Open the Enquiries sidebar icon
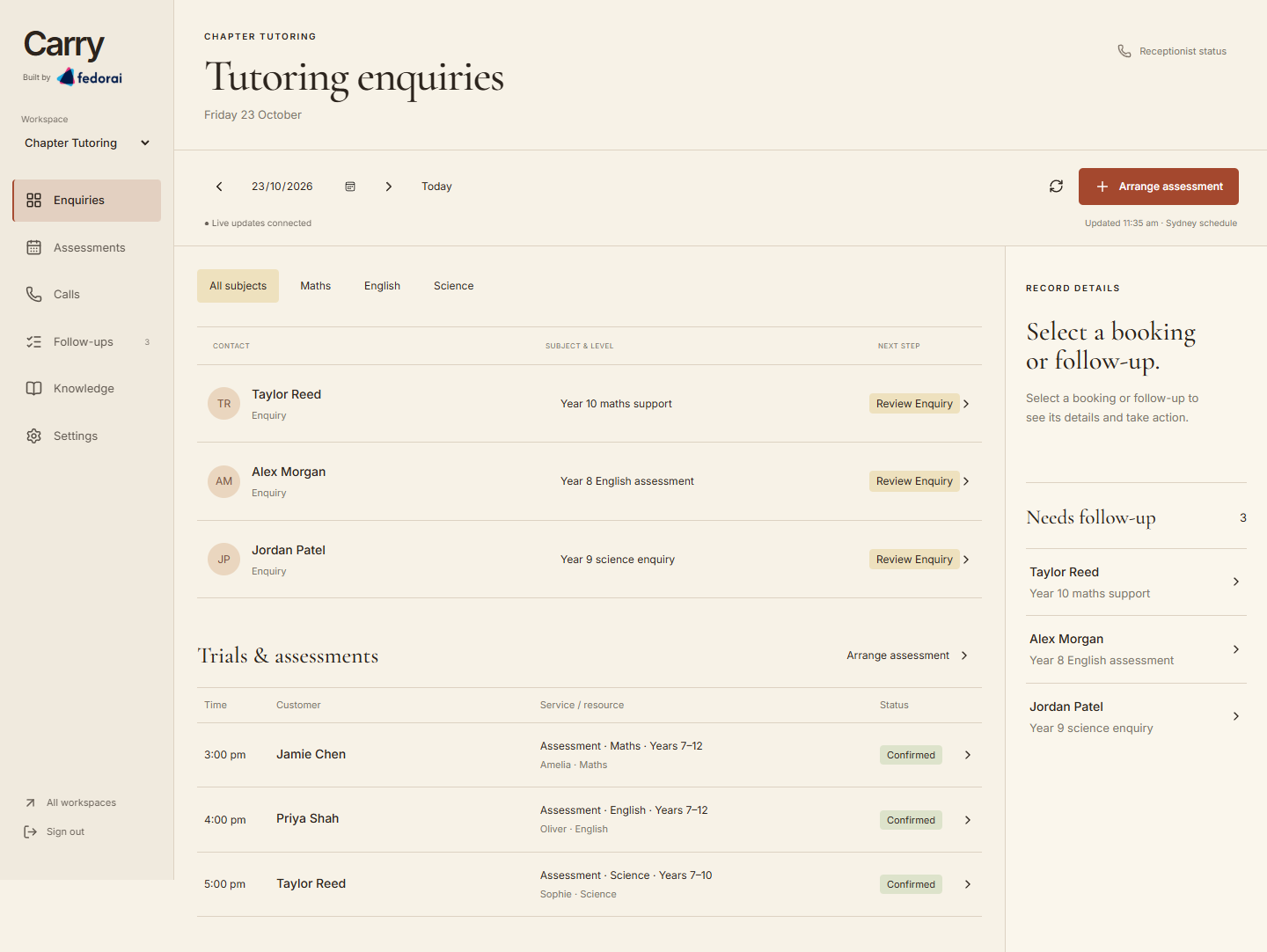1267x952 pixels. point(33,201)
